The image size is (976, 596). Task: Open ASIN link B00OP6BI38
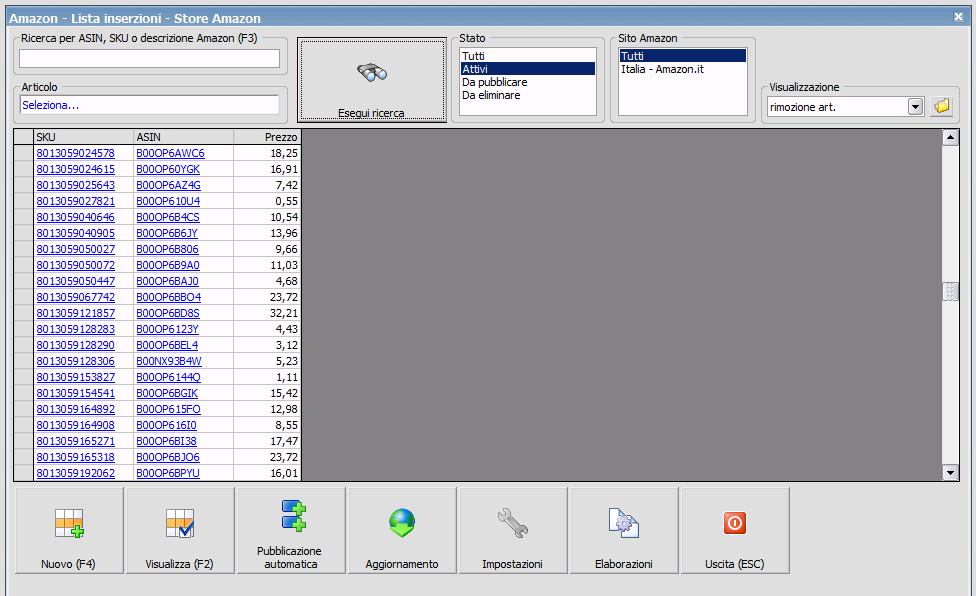(166, 442)
